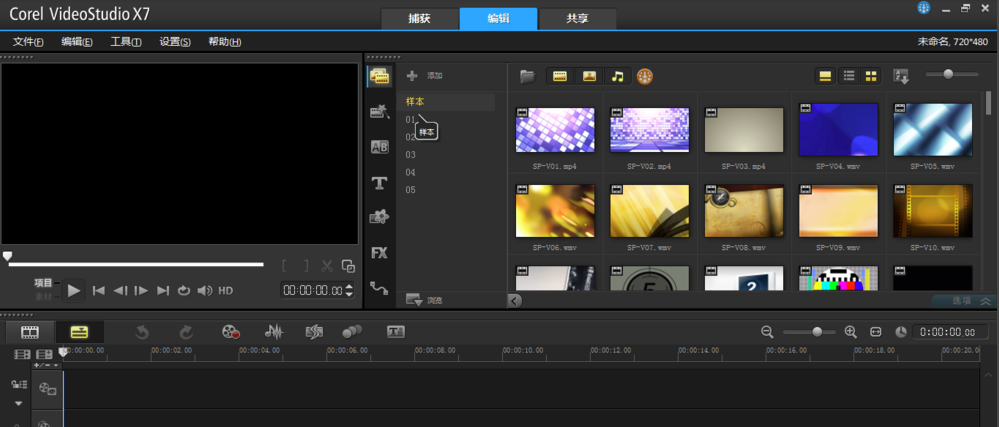The width and height of the screenshot is (999, 427).
Task: Switch to Timeline view
Action: coord(79,332)
